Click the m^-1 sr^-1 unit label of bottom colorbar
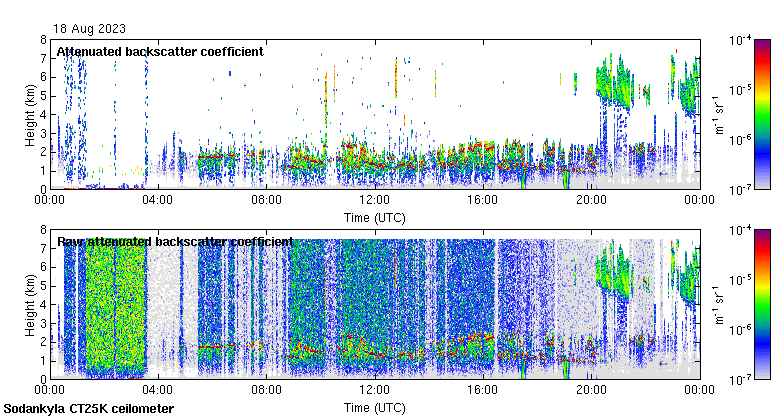 (719, 305)
